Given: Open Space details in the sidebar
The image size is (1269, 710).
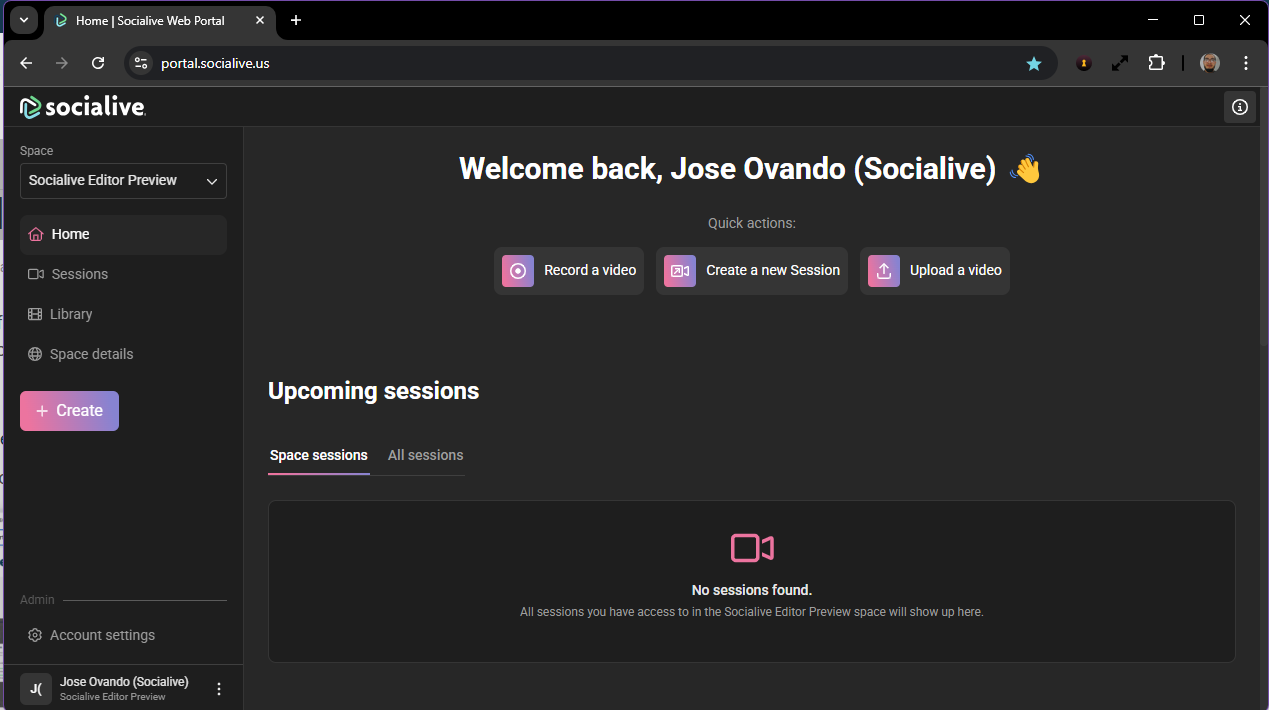Looking at the screenshot, I should (x=123, y=354).
